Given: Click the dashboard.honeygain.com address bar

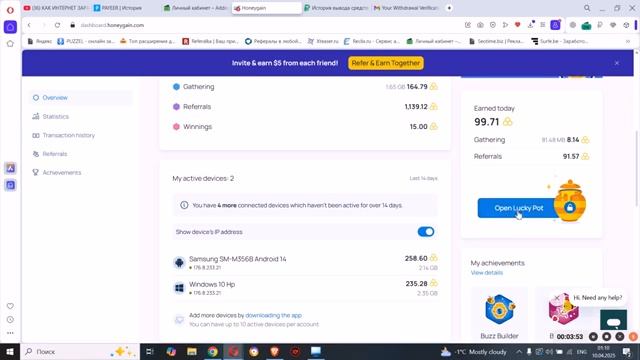Looking at the screenshot, I should [112, 25].
